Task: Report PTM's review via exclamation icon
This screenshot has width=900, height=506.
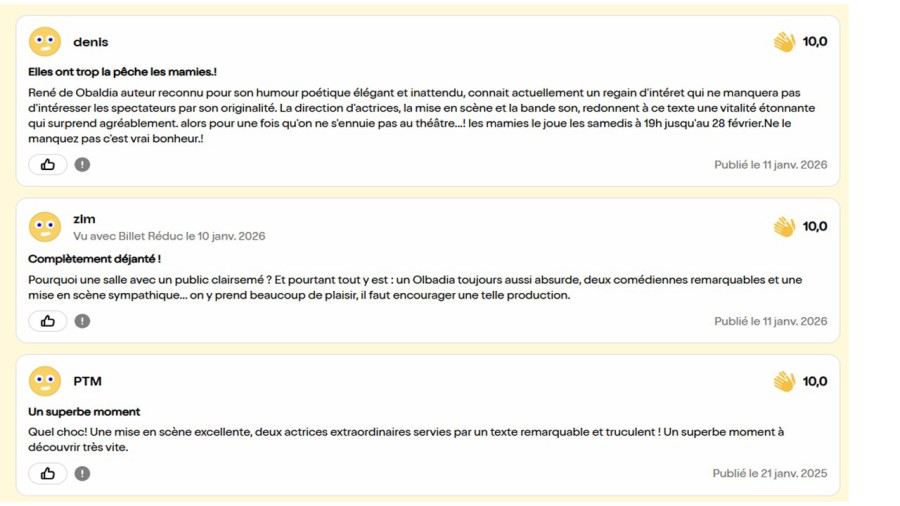Action: click(x=82, y=474)
